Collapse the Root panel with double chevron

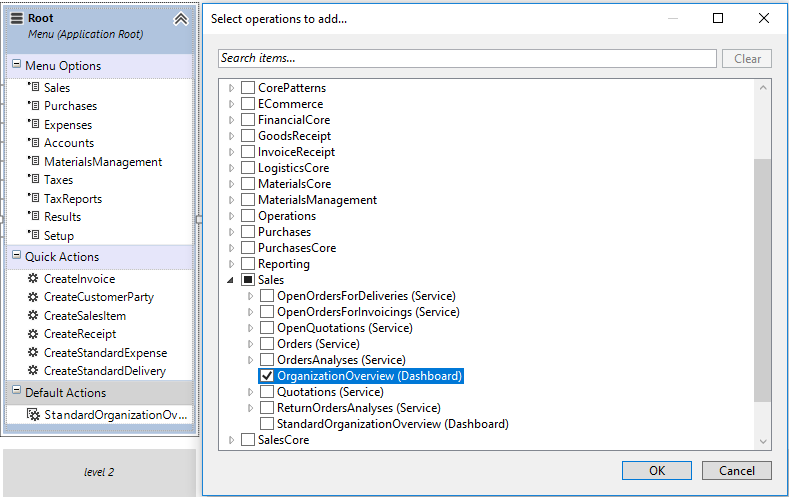click(x=181, y=19)
